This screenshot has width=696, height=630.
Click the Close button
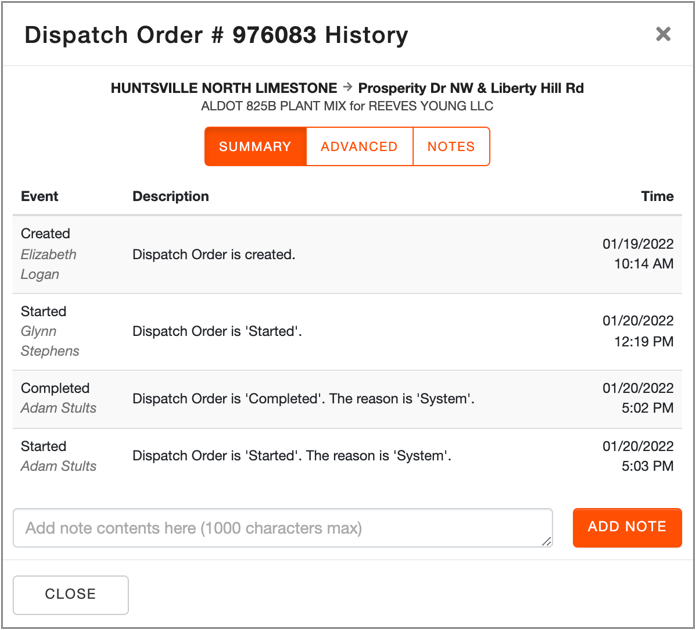click(71, 594)
